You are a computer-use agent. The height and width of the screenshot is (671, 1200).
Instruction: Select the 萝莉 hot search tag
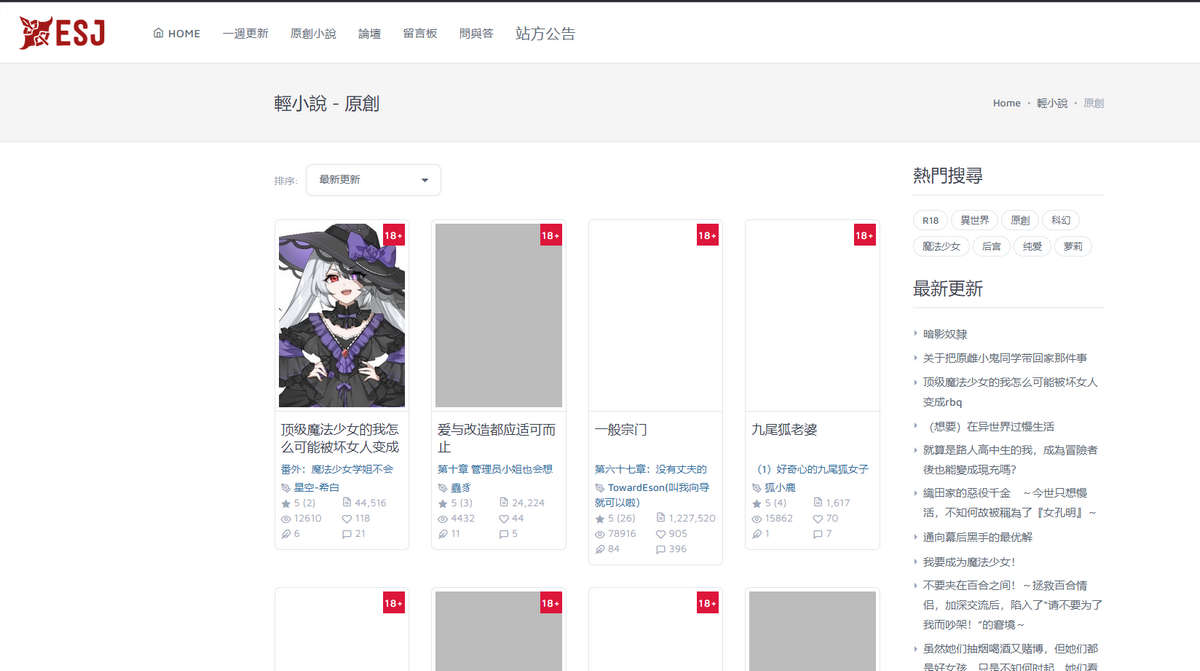[1073, 246]
